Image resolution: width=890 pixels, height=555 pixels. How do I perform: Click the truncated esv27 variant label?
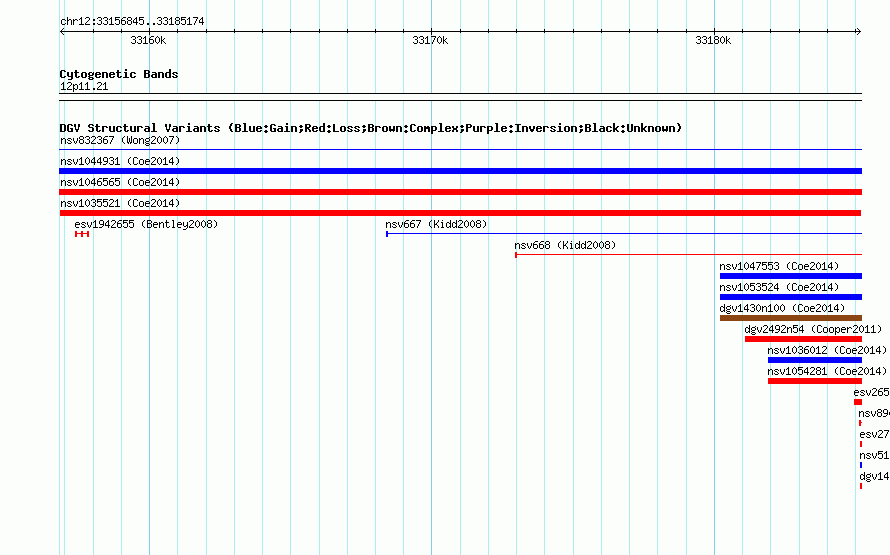tap(874, 434)
